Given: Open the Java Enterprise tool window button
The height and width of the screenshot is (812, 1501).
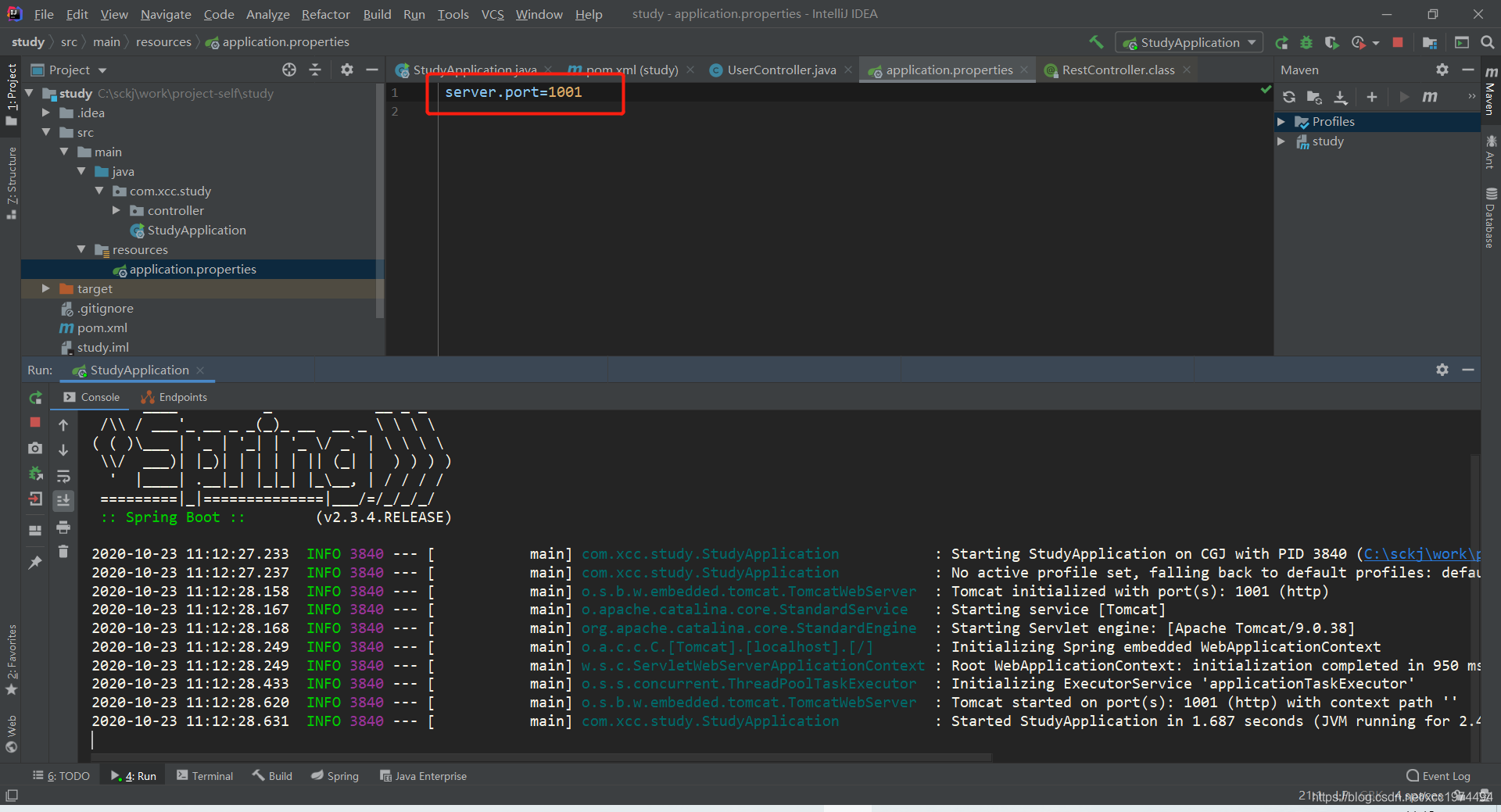Looking at the screenshot, I should point(423,776).
